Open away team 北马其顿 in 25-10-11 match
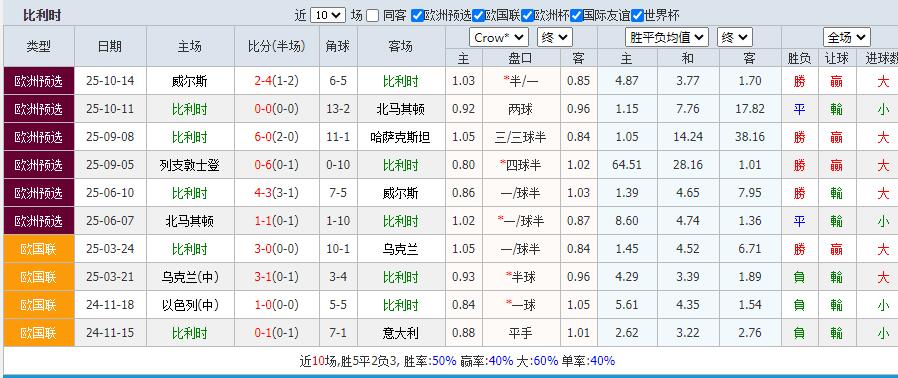Screen dimensions: 898x378 [401, 109]
